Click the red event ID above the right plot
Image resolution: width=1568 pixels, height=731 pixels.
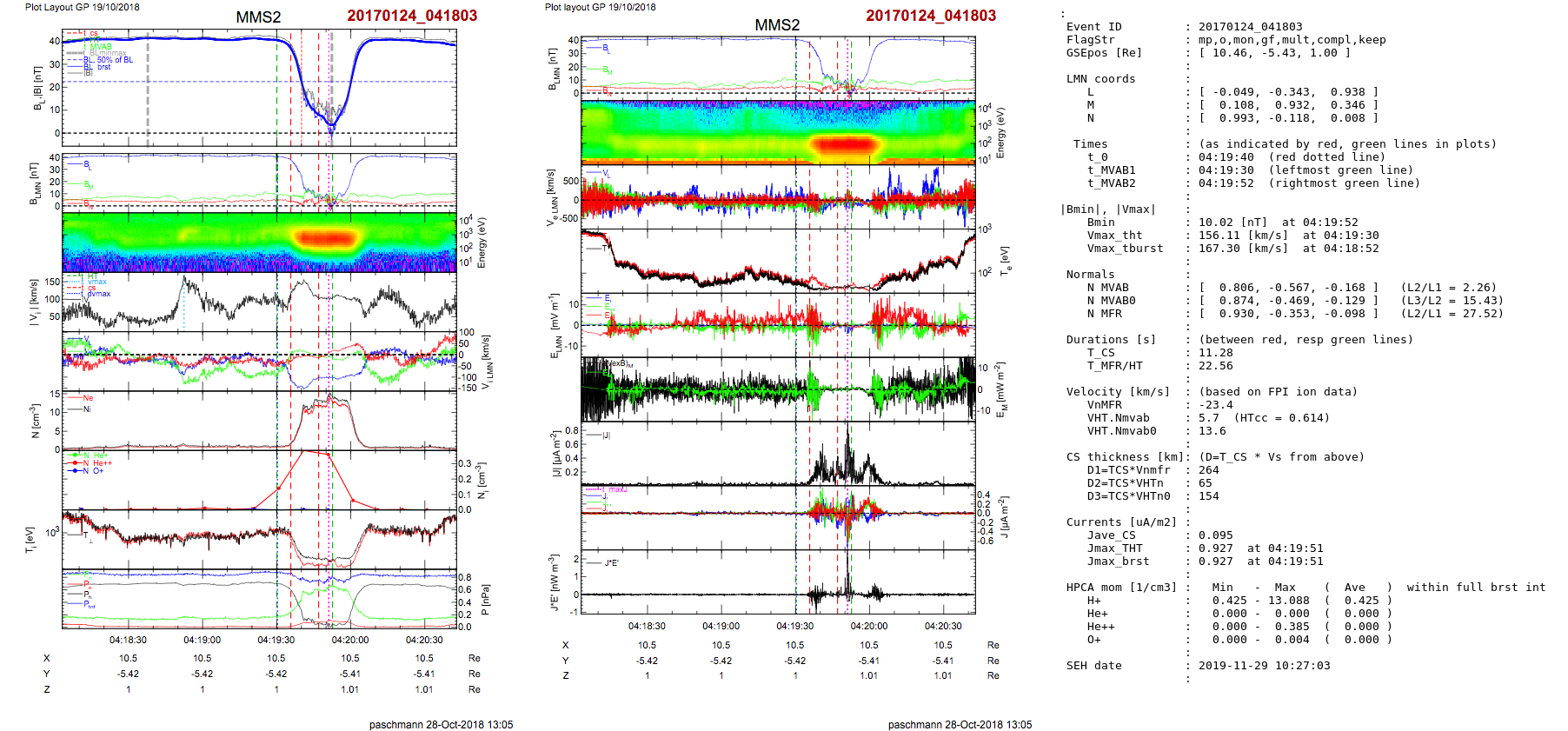tap(931, 16)
